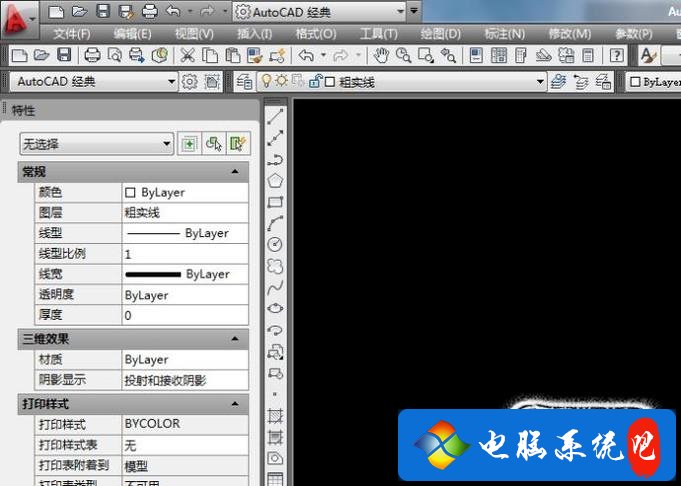Click the Copy icon in Standard toolbar

(211, 56)
